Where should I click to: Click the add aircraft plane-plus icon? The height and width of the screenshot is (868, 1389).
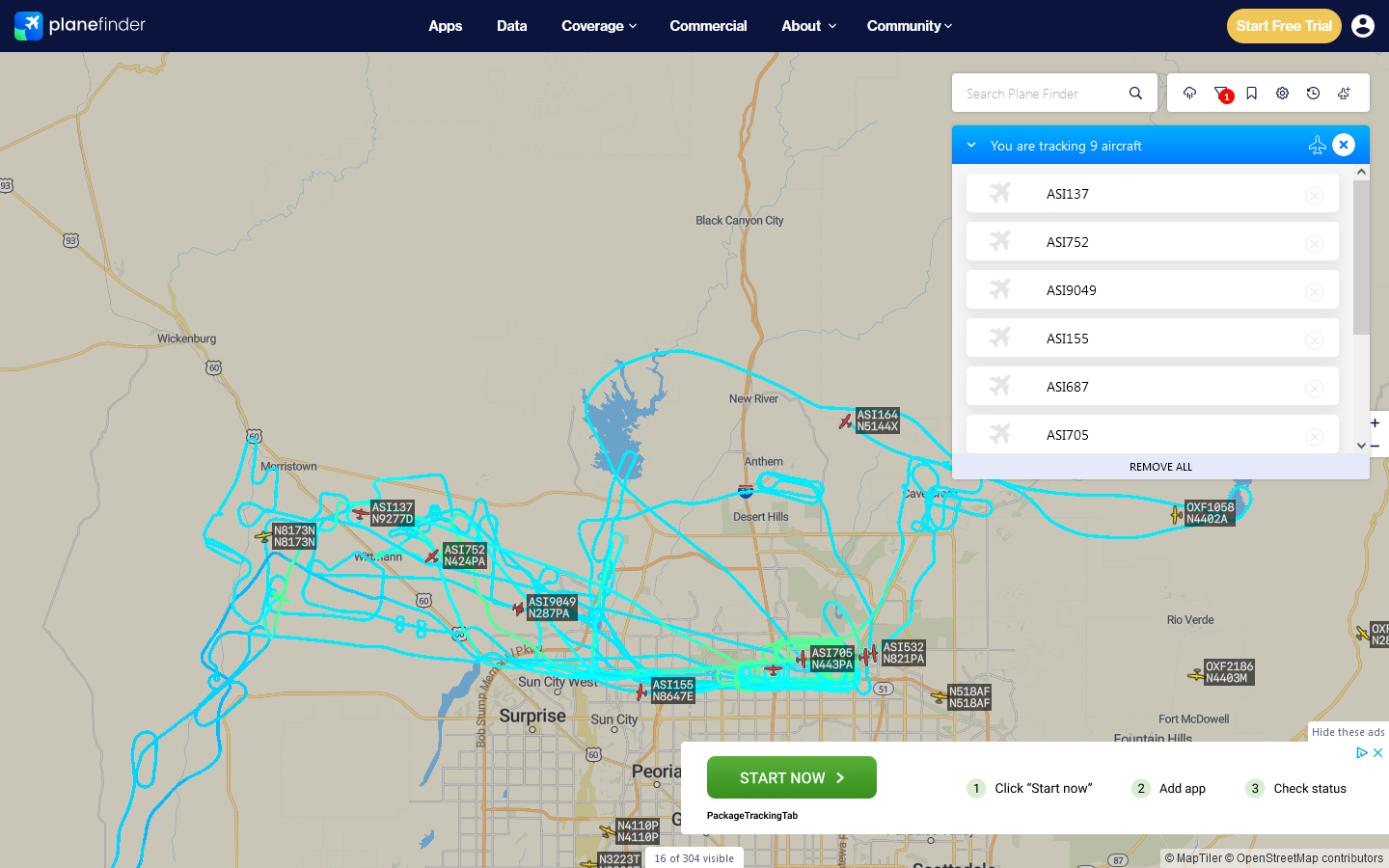coord(1344,94)
